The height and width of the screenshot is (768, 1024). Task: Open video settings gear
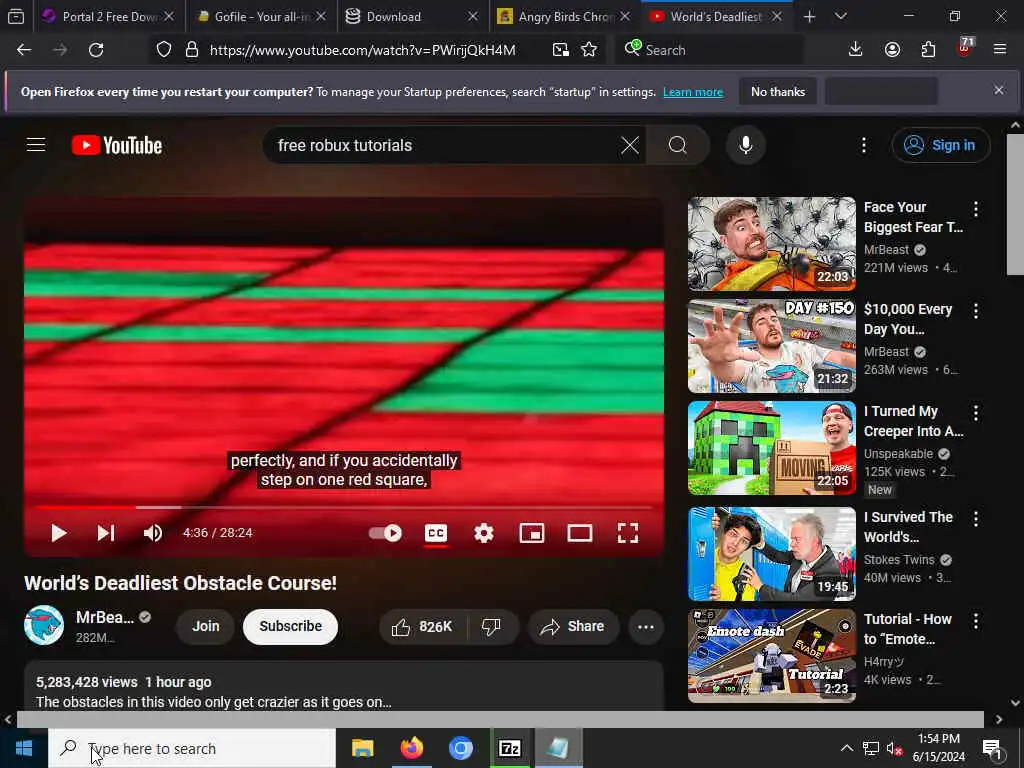483,533
